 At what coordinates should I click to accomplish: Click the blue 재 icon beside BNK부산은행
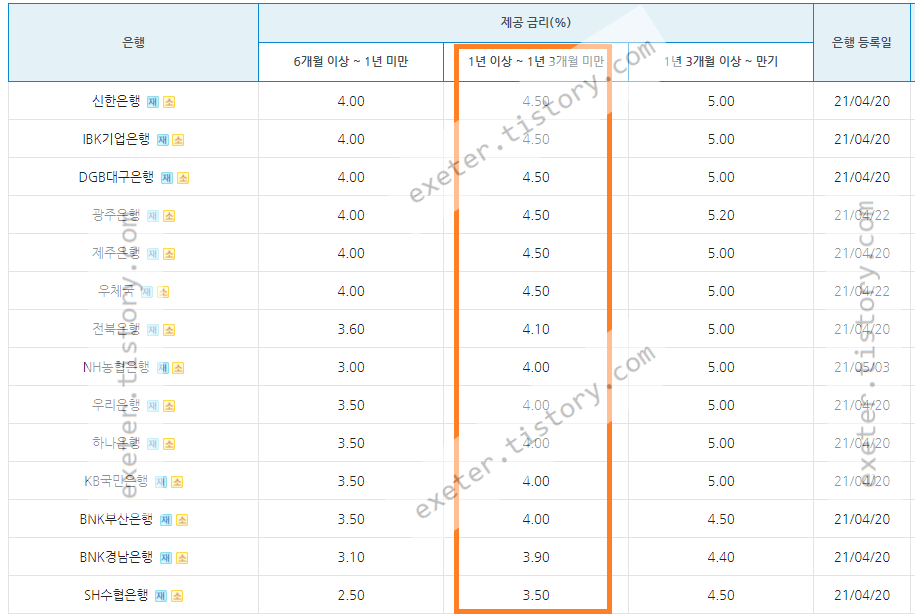point(165,520)
